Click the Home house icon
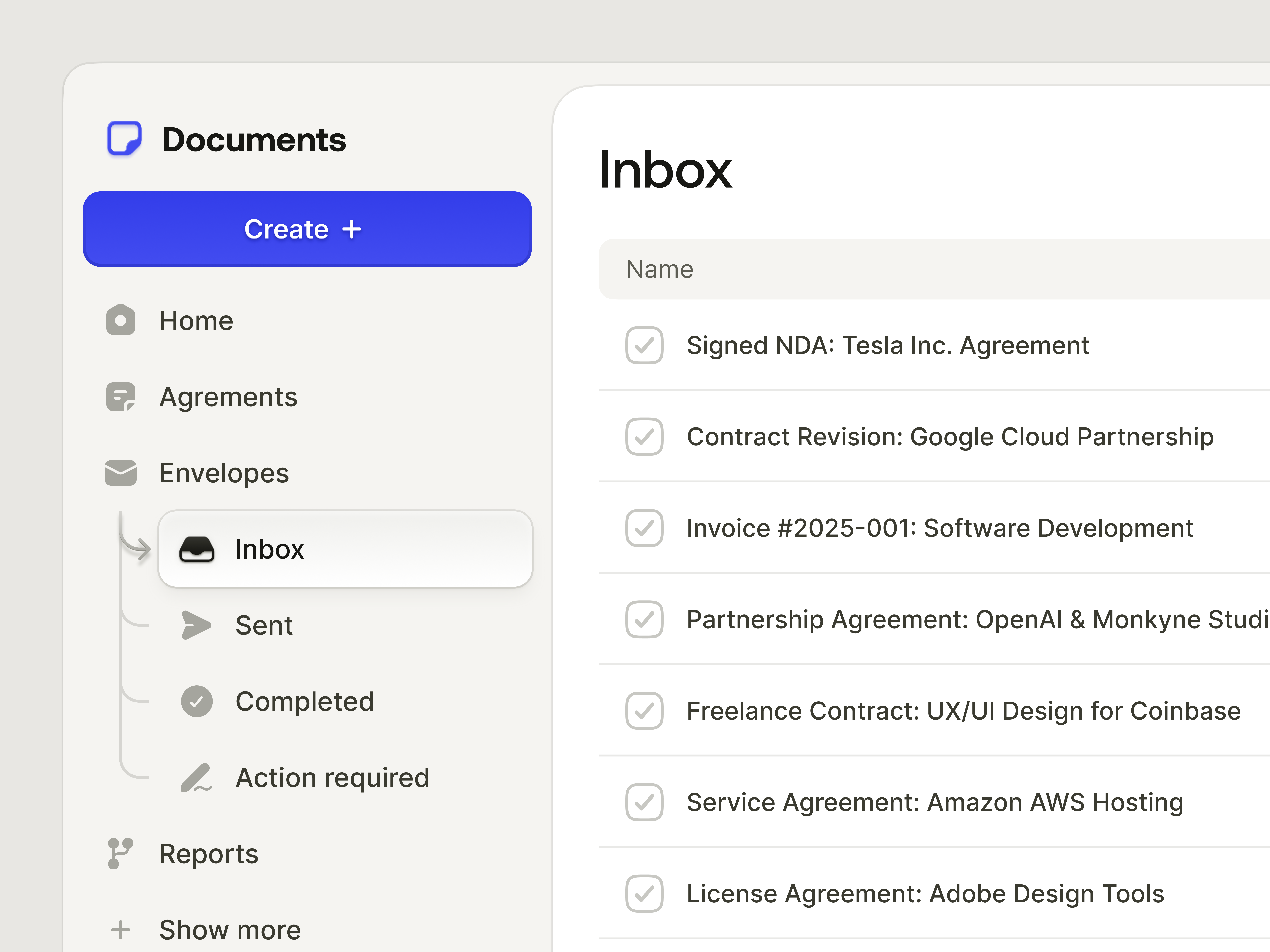Screen dimensions: 1270x952 pos(121,320)
